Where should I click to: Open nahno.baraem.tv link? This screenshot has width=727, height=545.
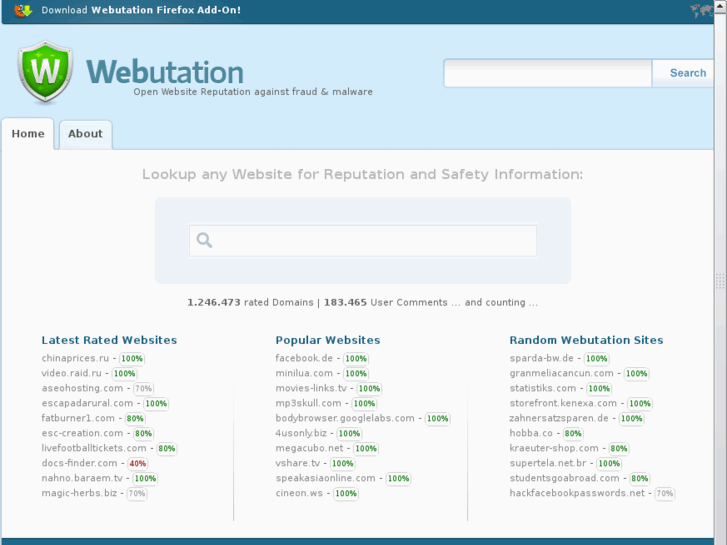pos(82,478)
